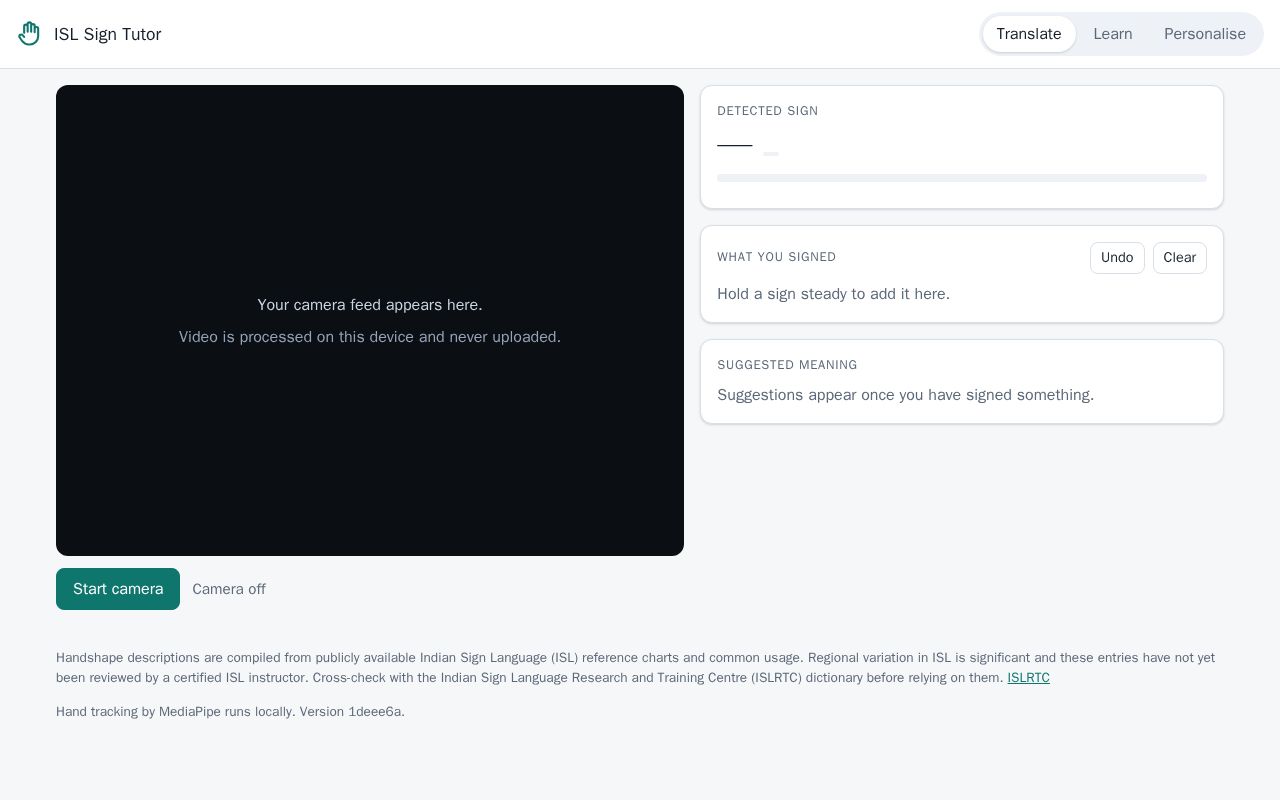Open the ISLRTC dictionary link
The image size is (1280, 800).
tap(1028, 678)
